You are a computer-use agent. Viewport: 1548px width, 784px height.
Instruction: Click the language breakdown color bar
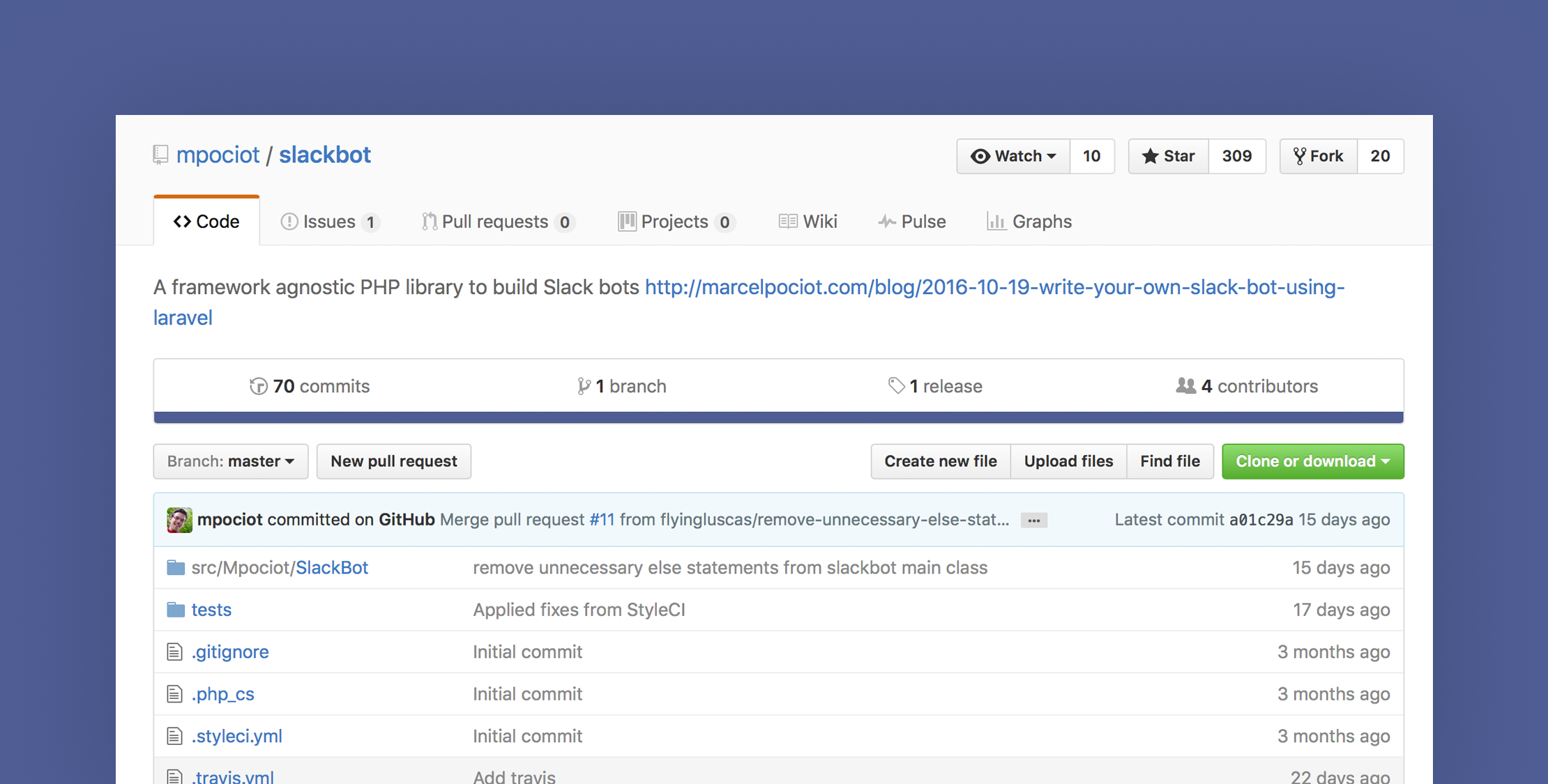tap(778, 417)
